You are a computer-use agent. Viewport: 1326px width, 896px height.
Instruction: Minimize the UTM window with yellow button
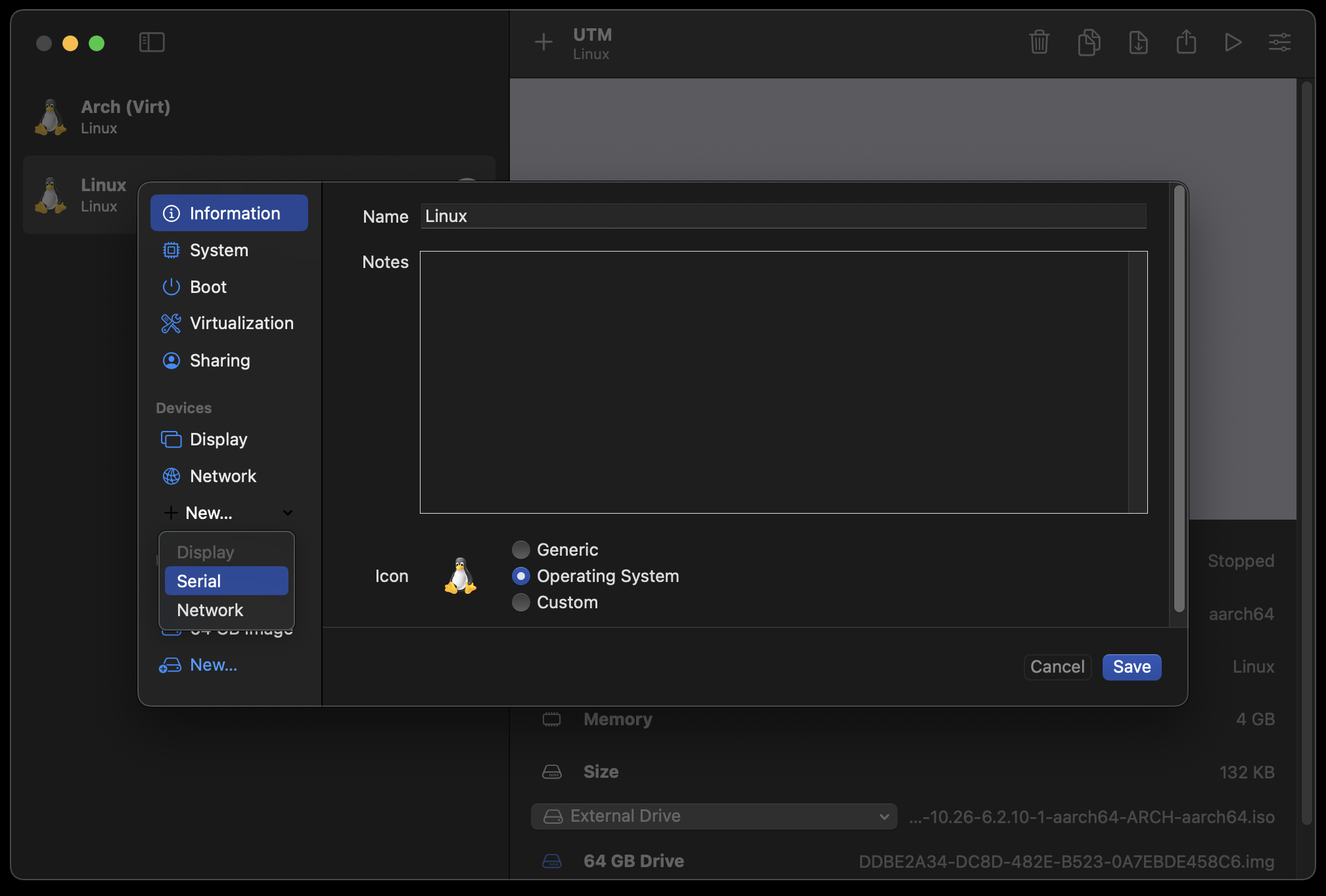[70, 43]
